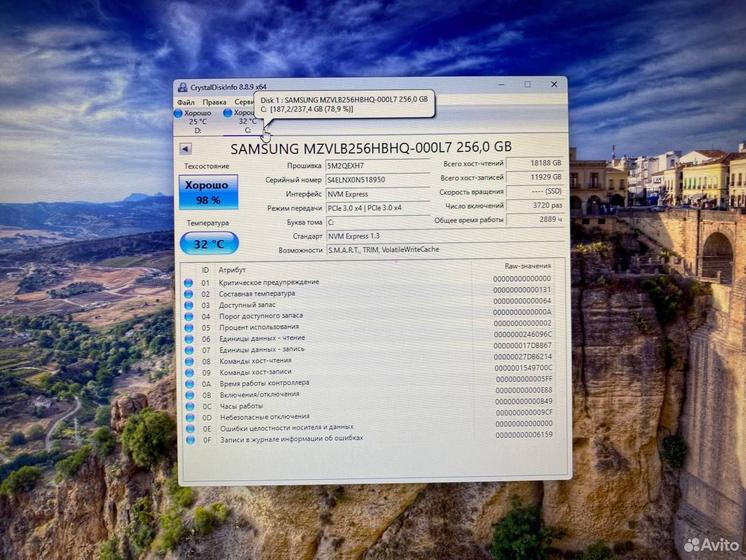Click the Атрибут column header
746x560 pixels.
pos(232,270)
